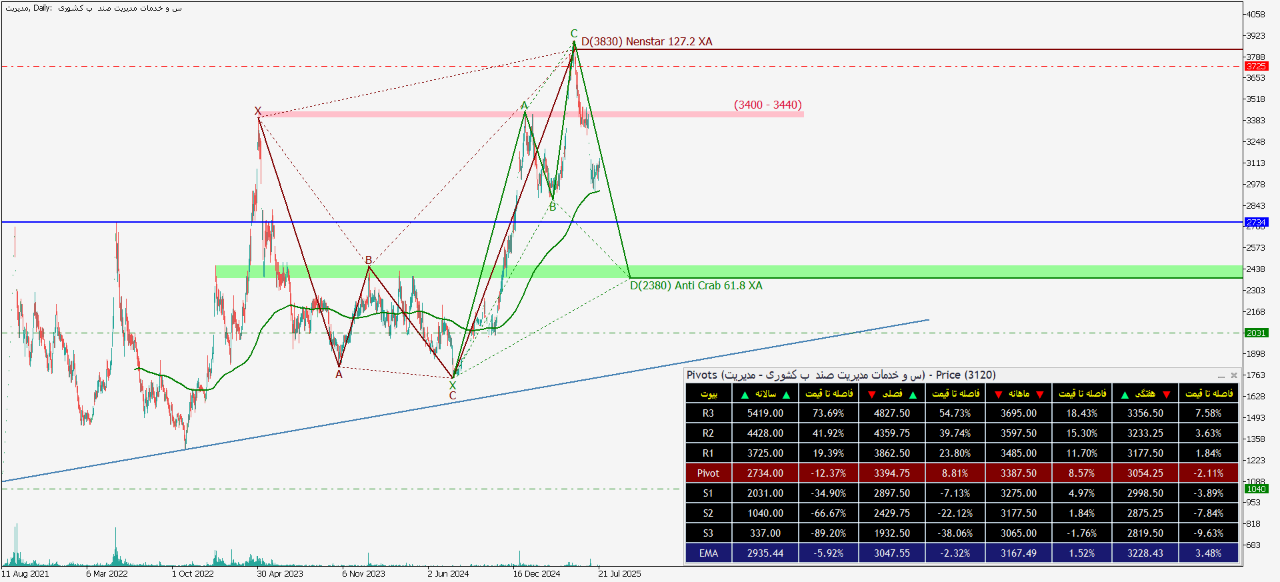Screen dimensions: 1280x582
Task: Click the 5419.00 yearly R3 cell
Action: point(766,412)
